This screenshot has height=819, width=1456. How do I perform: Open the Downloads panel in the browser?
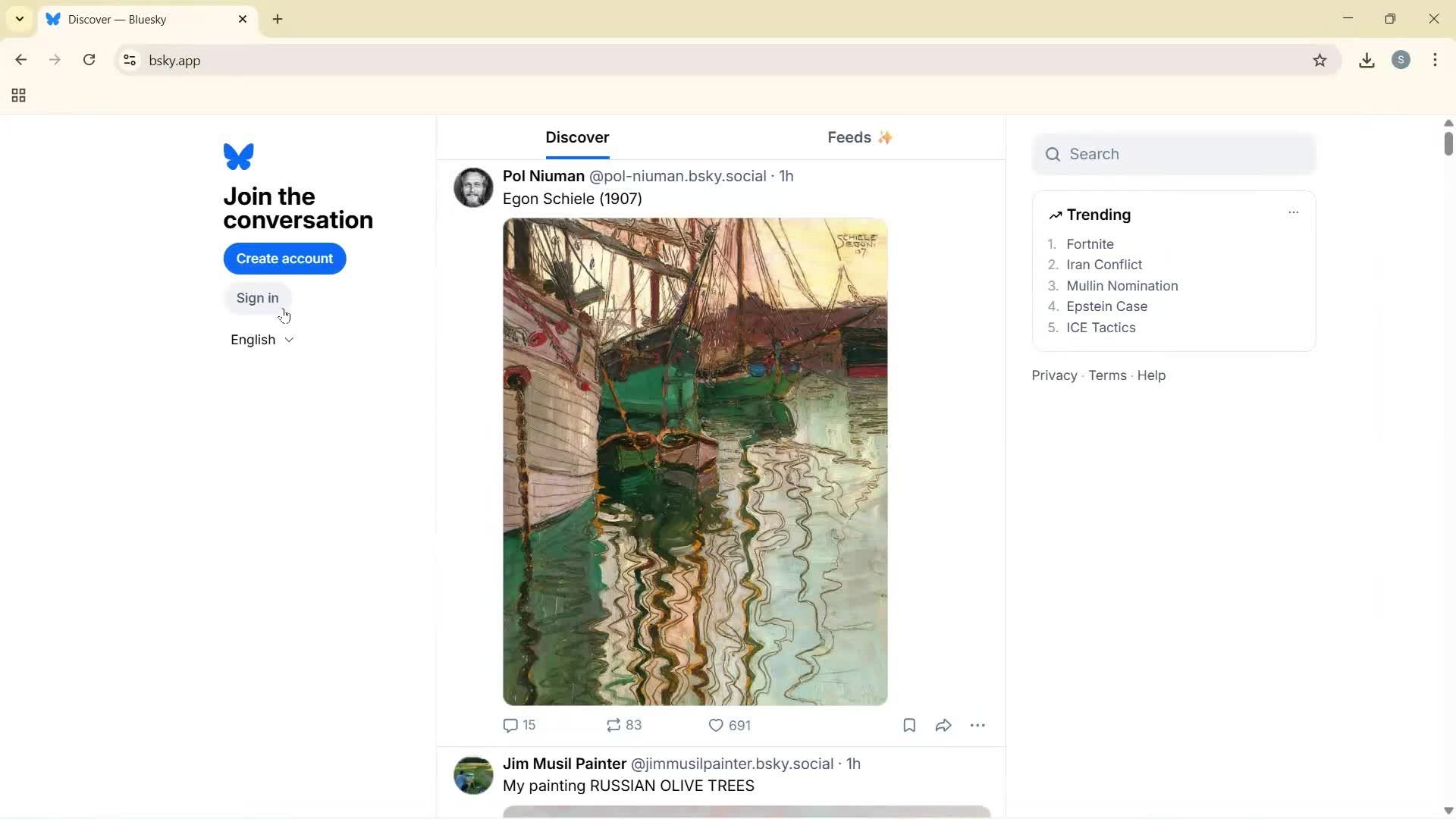pyautogui.click(x=1366, y=60)
